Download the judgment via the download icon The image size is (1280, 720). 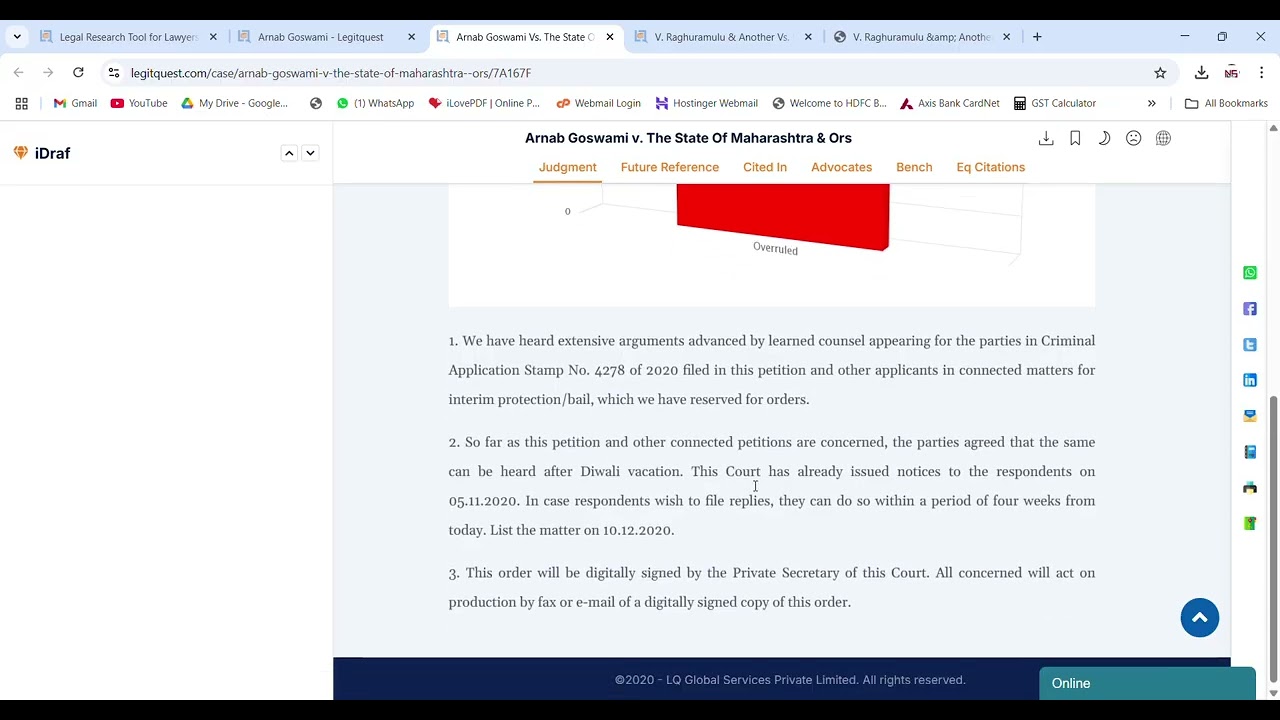tap(1046, 138)
